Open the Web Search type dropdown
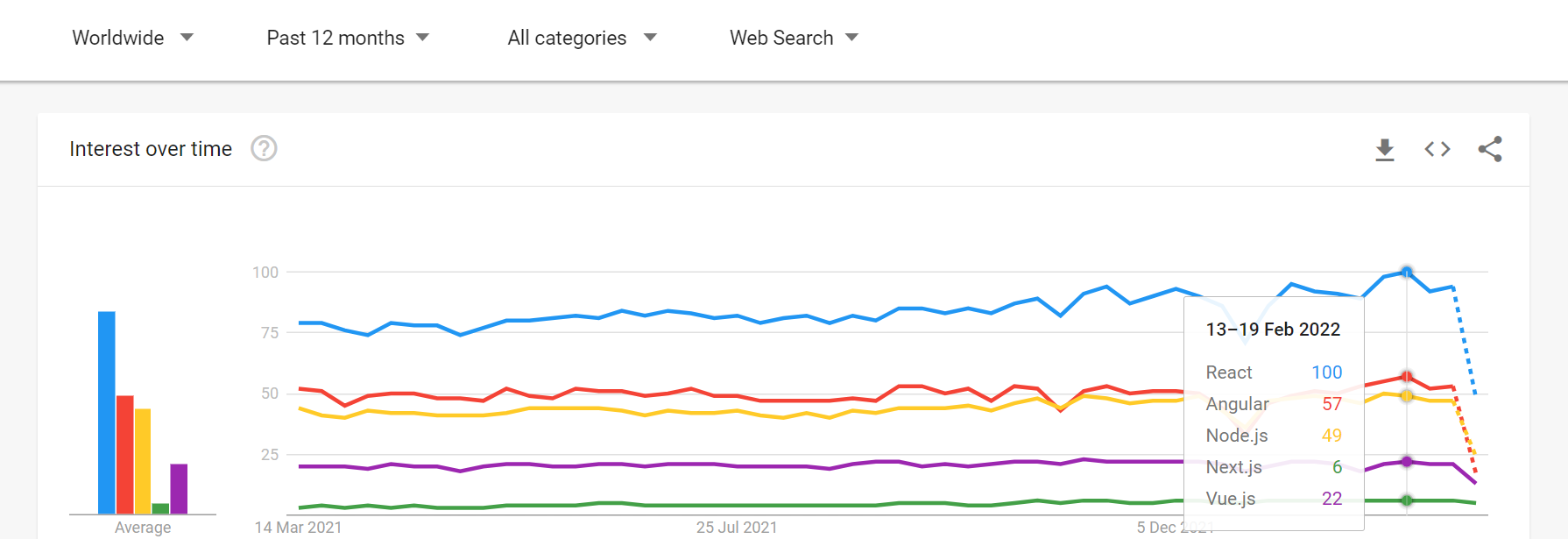The image size is (1568, 539). click(x=792, y=38)
